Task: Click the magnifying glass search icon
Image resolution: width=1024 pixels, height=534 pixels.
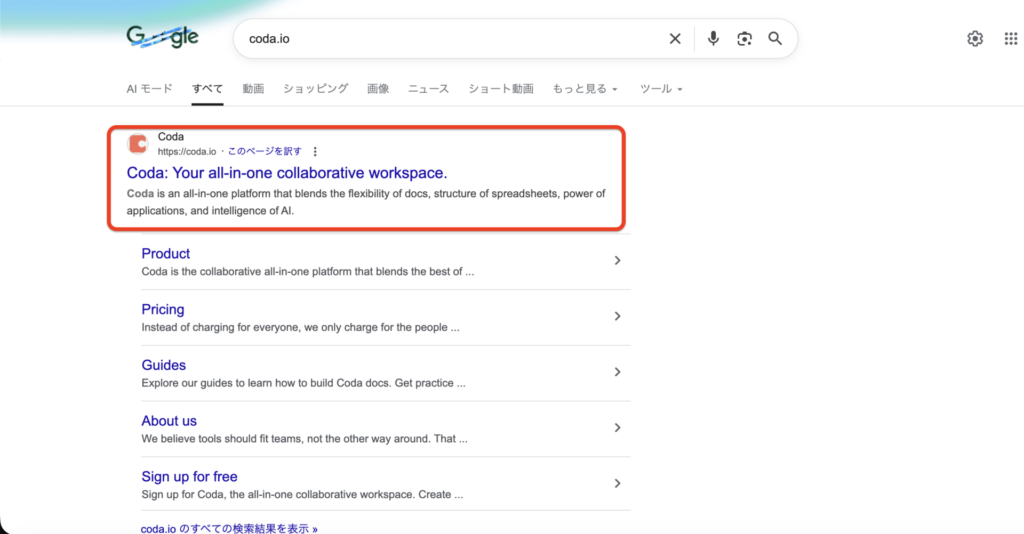Action: point(775,39)
